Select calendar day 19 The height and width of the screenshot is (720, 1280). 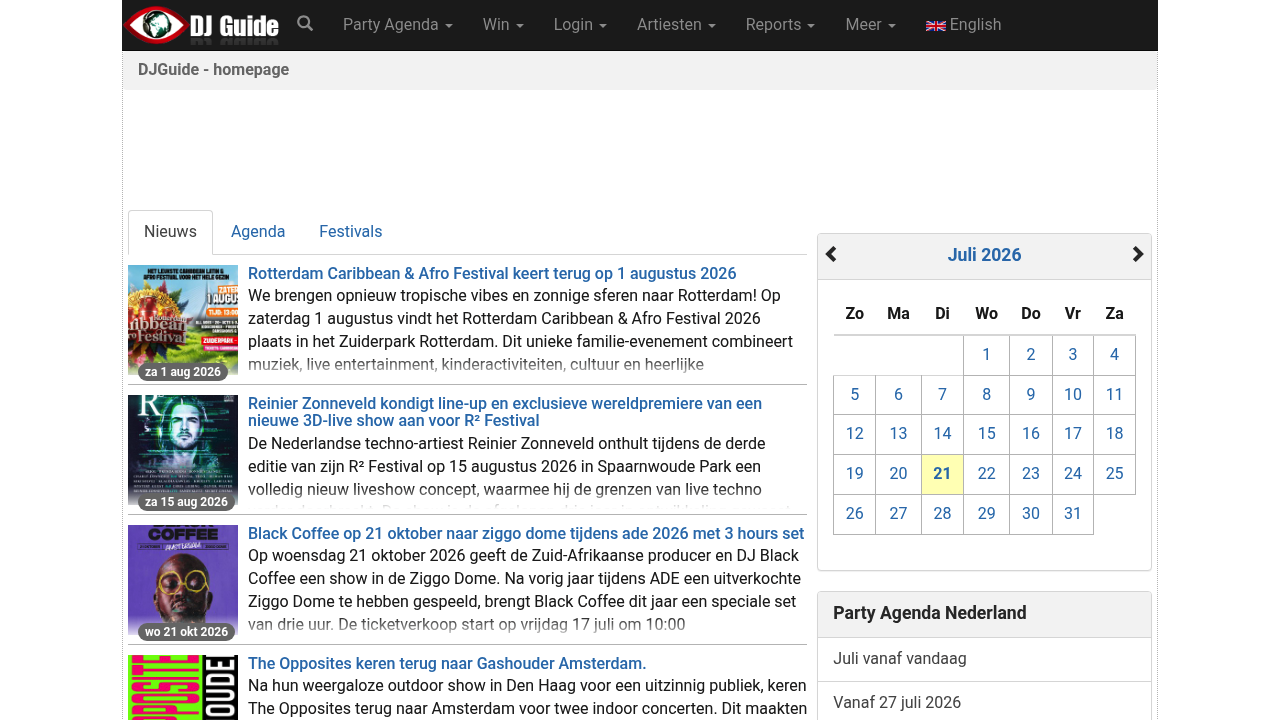tap(854, 474)
